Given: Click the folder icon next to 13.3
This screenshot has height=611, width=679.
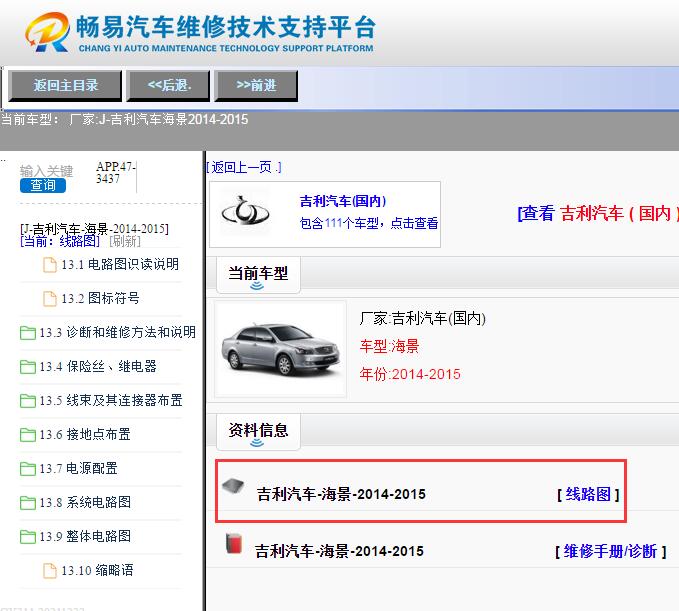Looking at the screenshot, I should click(28, 333).
